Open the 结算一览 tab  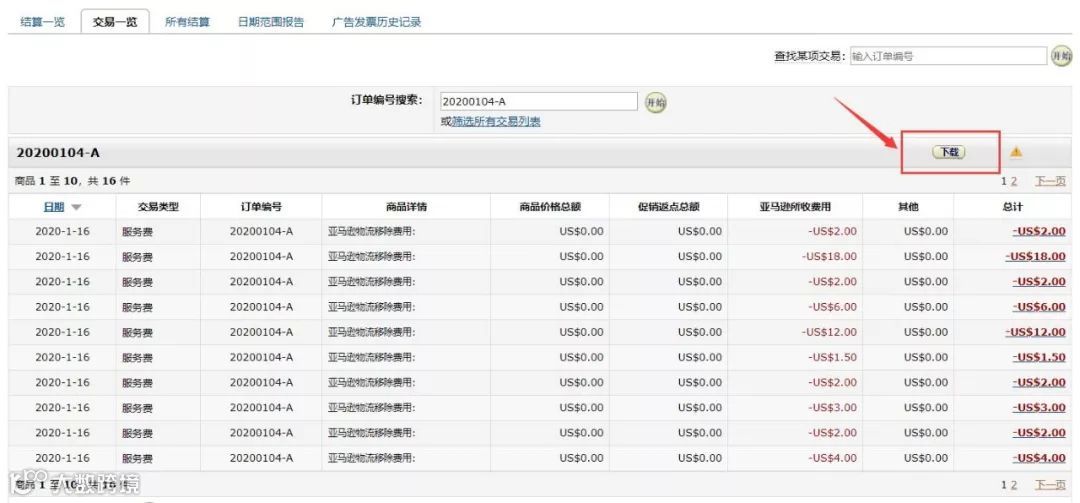point(43,21)
